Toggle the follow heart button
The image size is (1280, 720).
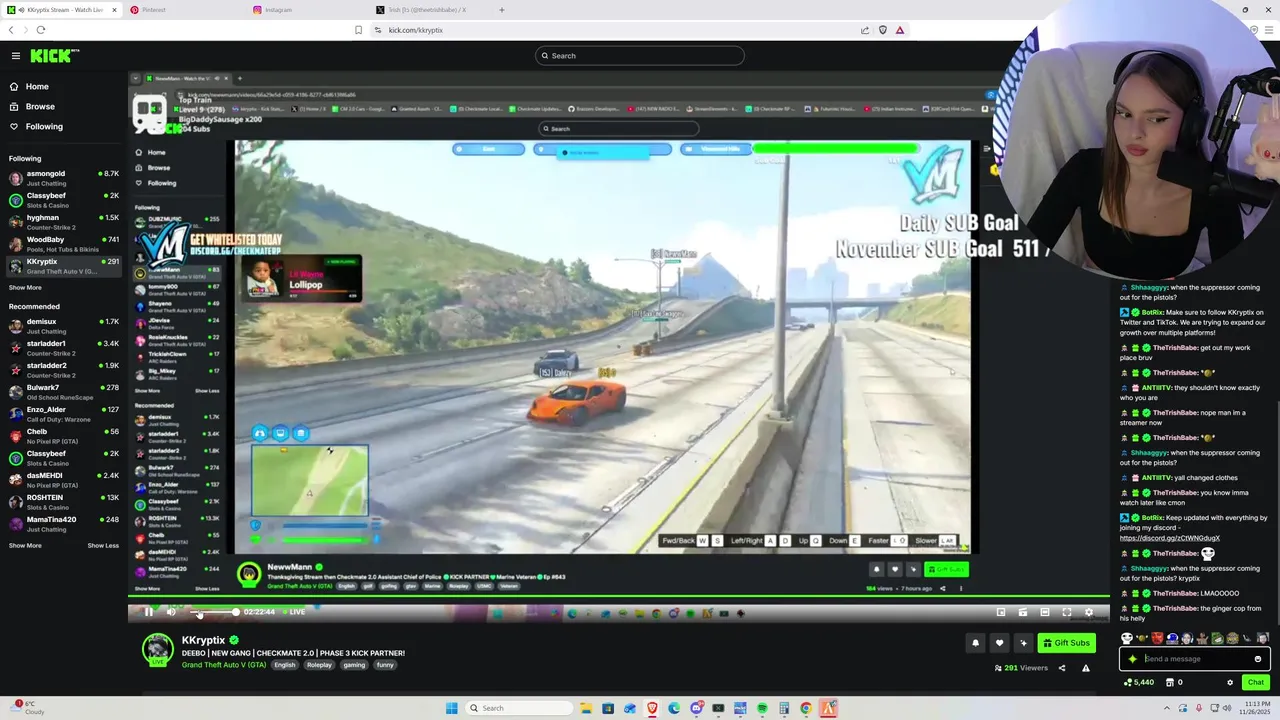pyautogui.click(x=999, y=643)
